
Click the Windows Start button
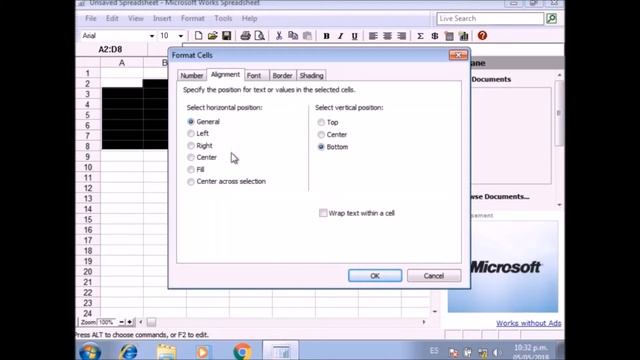[x=90, y=351]
